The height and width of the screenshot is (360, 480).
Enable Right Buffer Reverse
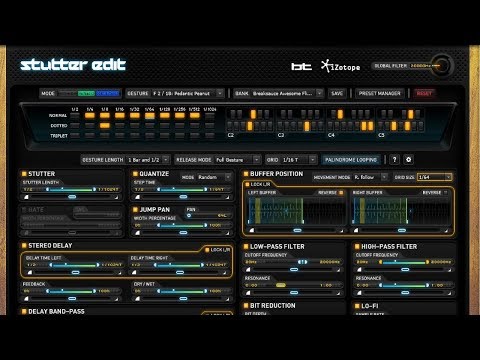pyautogui.click(x=446, y=193)
